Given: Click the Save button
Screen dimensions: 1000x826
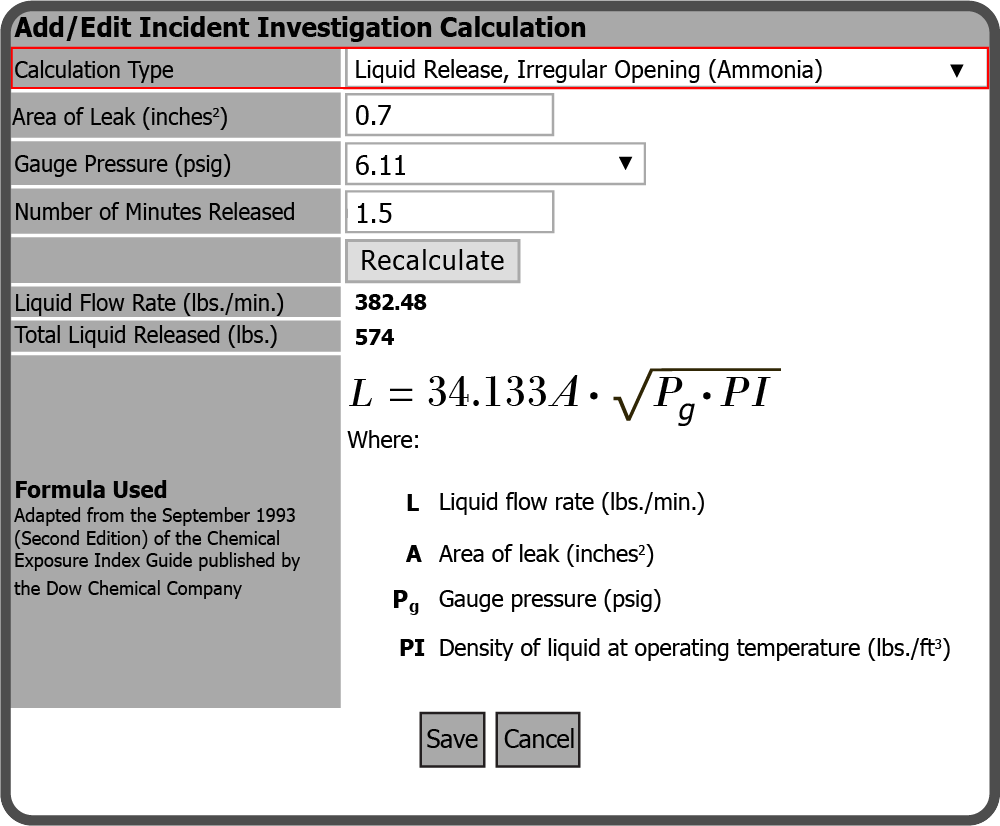Looking at the screenshot, I should click(452, 739).
